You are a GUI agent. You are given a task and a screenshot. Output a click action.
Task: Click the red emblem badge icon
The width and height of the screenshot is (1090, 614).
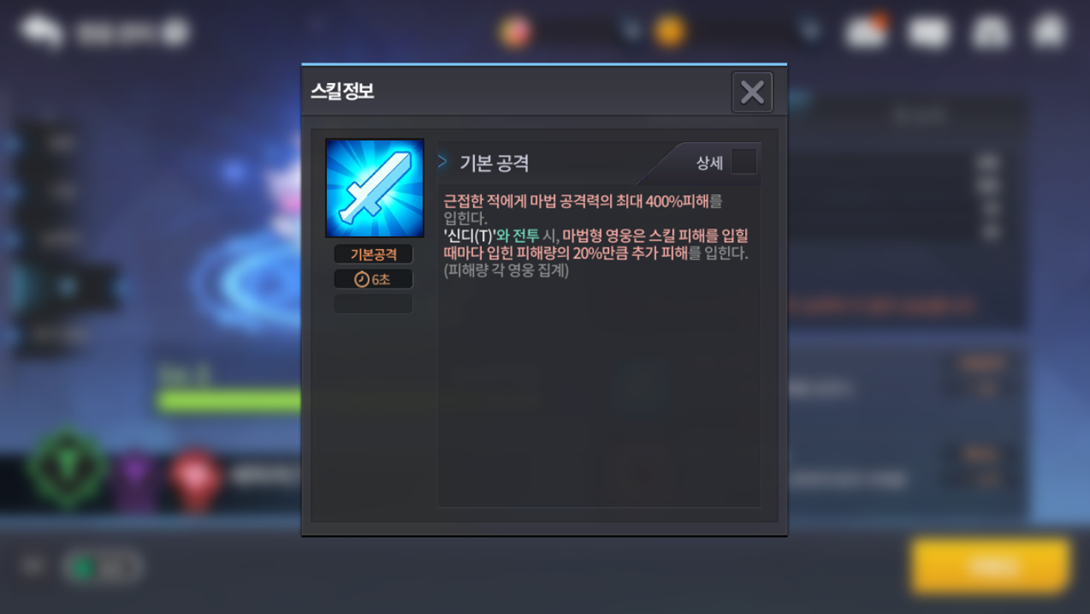(195, 478)
